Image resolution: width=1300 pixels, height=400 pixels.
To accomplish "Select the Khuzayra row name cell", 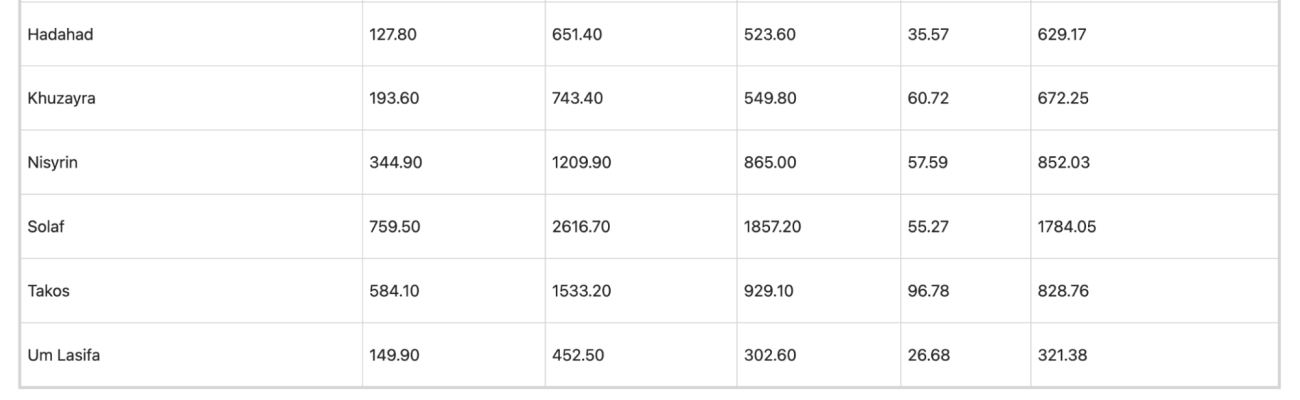I will point(62,98).
